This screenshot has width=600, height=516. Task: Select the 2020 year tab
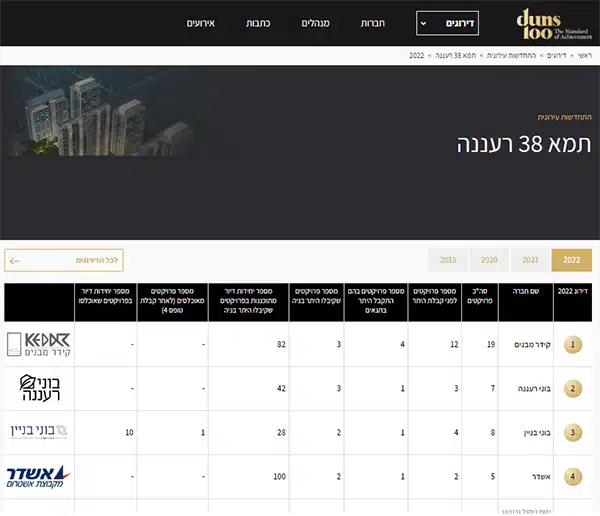489,260
